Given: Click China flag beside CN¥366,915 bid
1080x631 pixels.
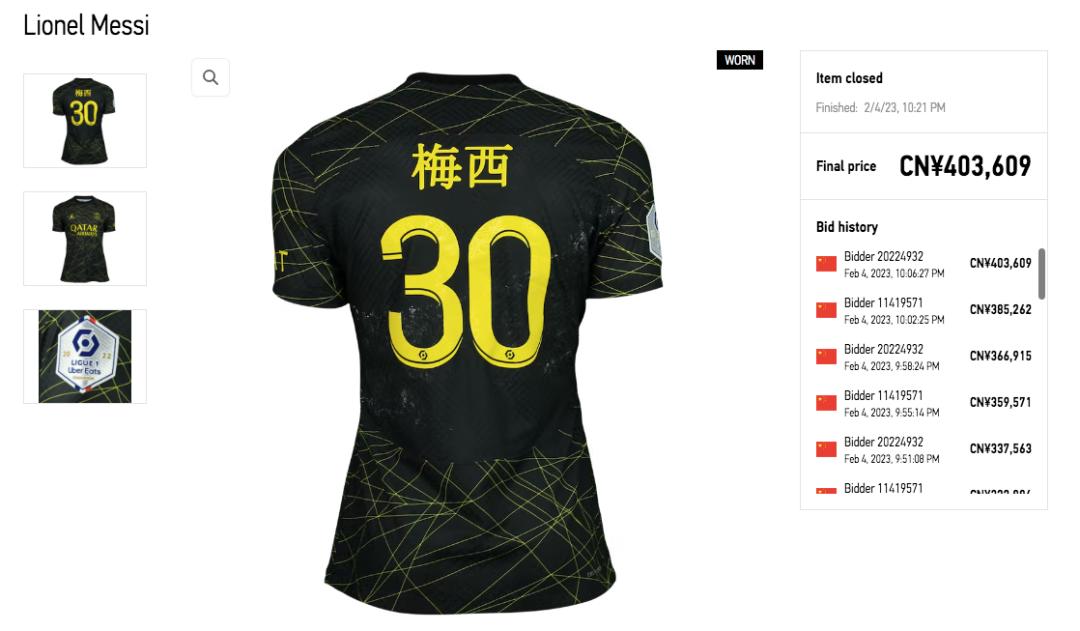Looking at the screenshot, I should pos(826,356).
